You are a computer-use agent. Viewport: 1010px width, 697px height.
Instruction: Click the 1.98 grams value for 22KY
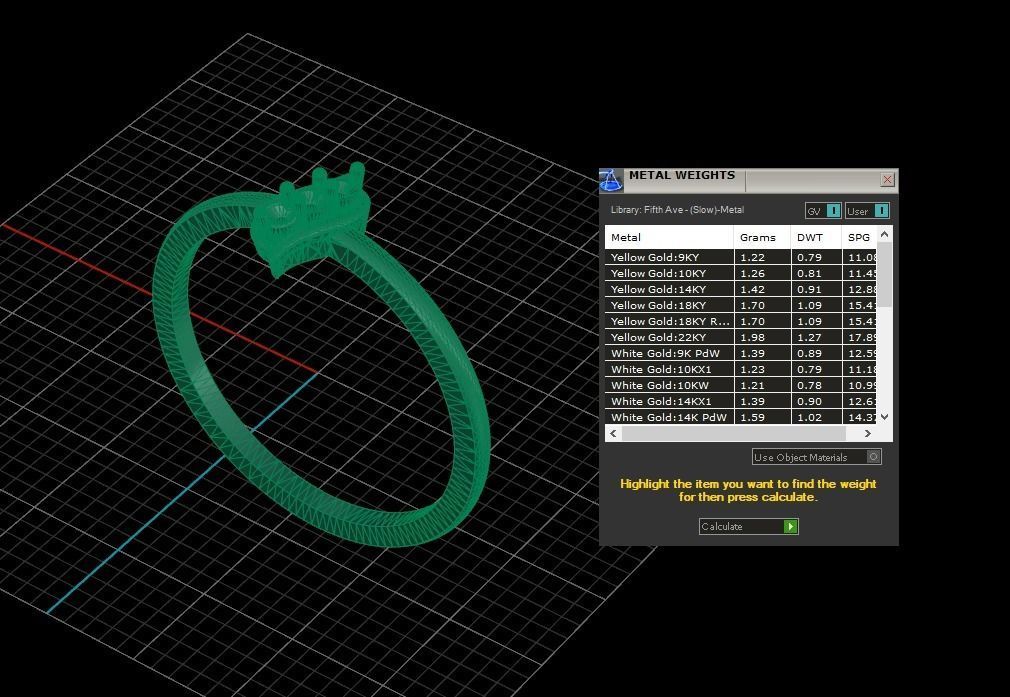[752, 338]
